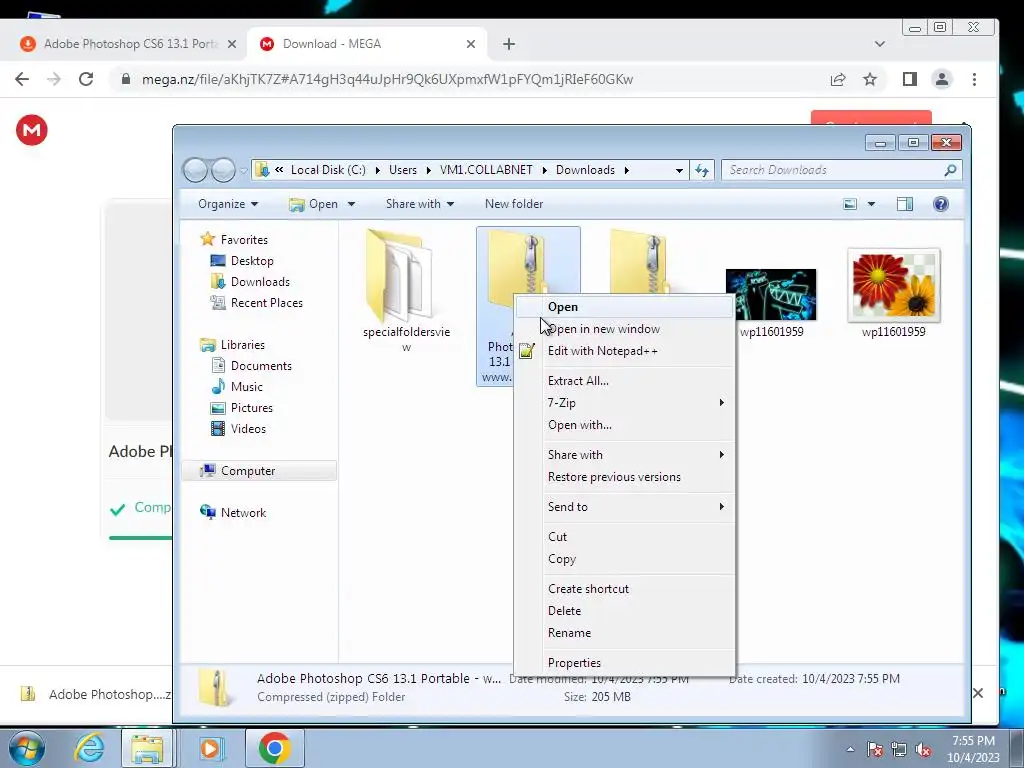Click the Open toolbar button in Explorer
The height and width of the screenshot is (768, 1024).
[x=314, y=204]
